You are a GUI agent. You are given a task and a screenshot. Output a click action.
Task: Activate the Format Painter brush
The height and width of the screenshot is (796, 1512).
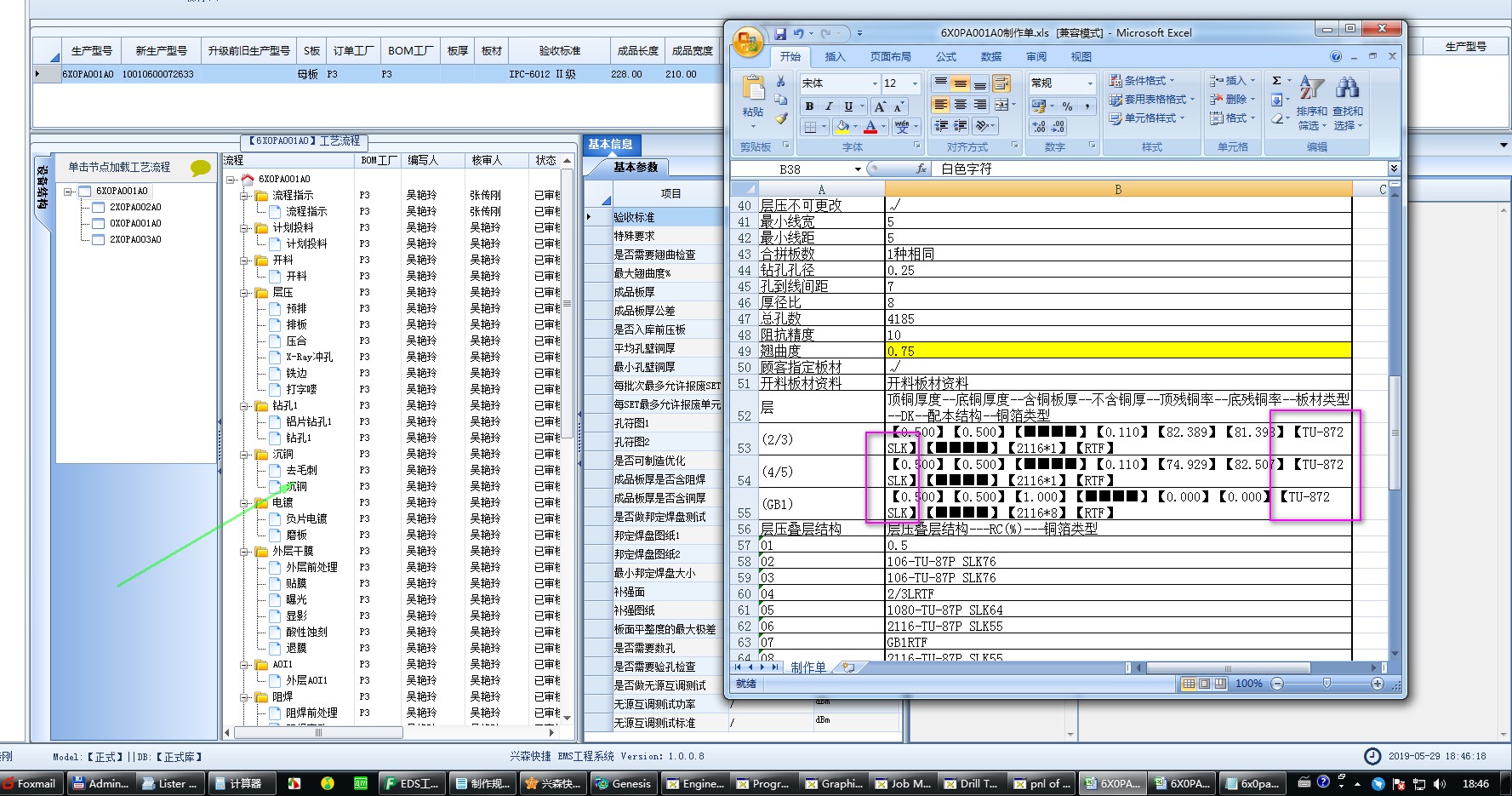(780, 118)
